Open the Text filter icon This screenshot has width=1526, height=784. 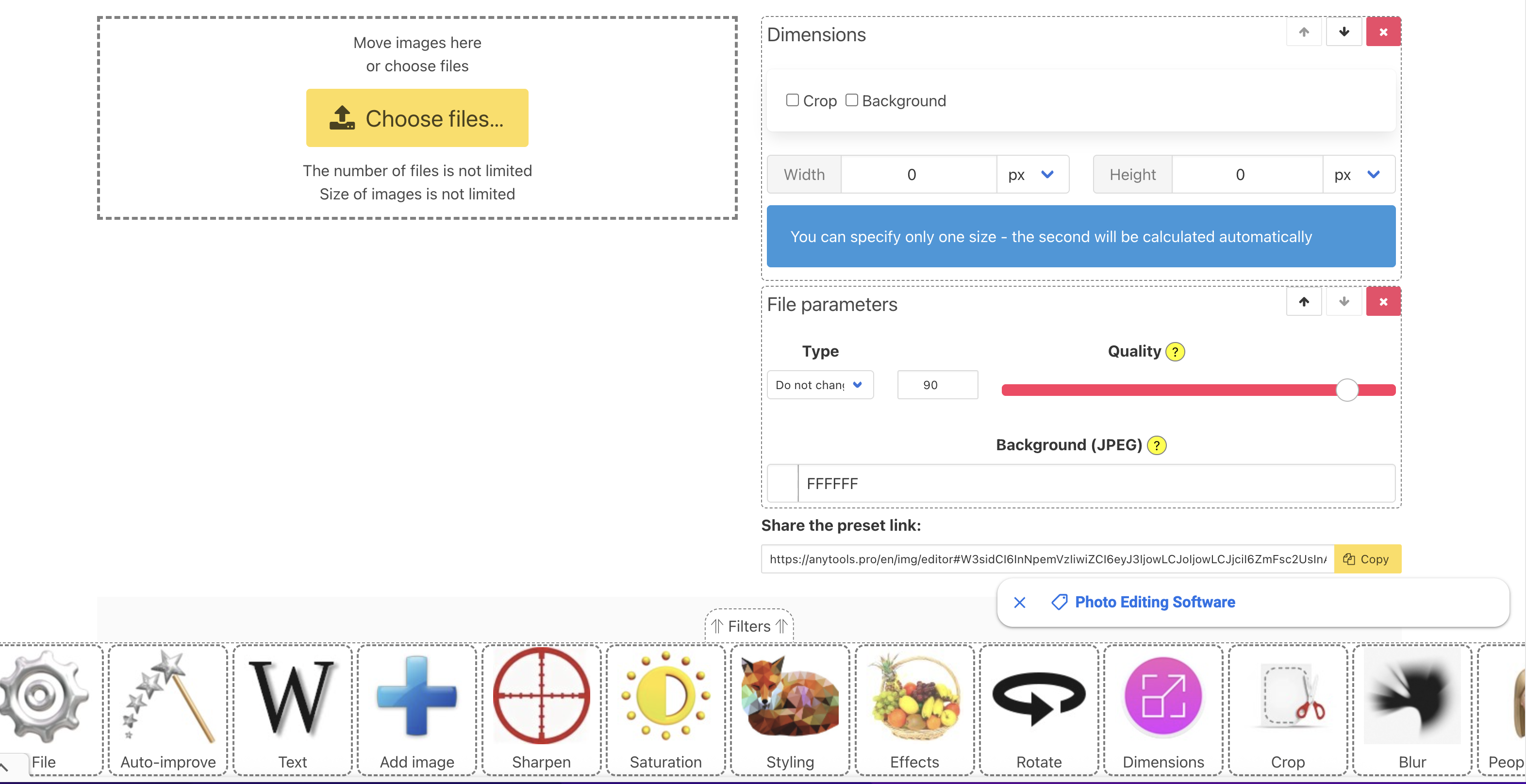point(293,708)
